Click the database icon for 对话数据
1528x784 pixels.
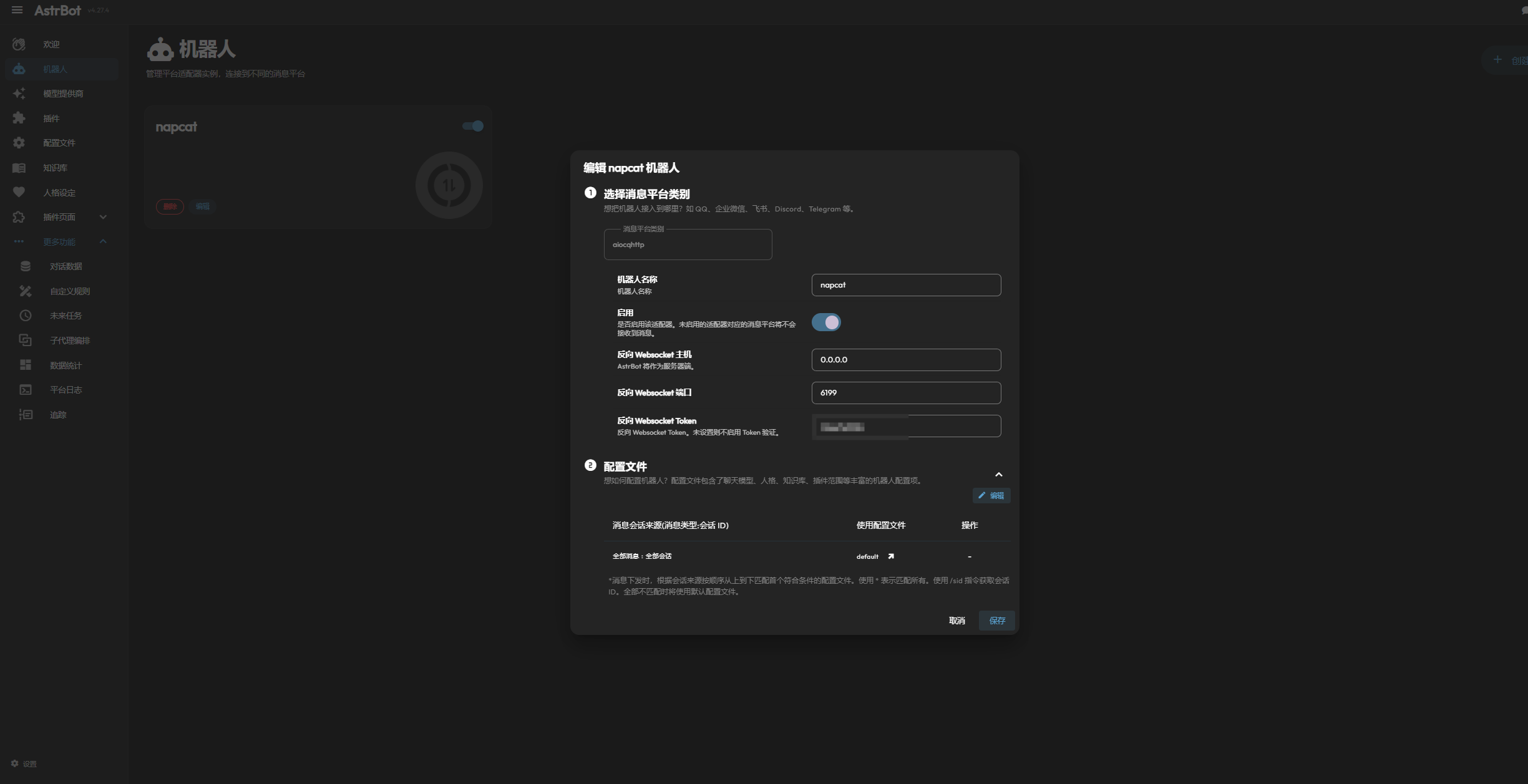pos(26,266)
